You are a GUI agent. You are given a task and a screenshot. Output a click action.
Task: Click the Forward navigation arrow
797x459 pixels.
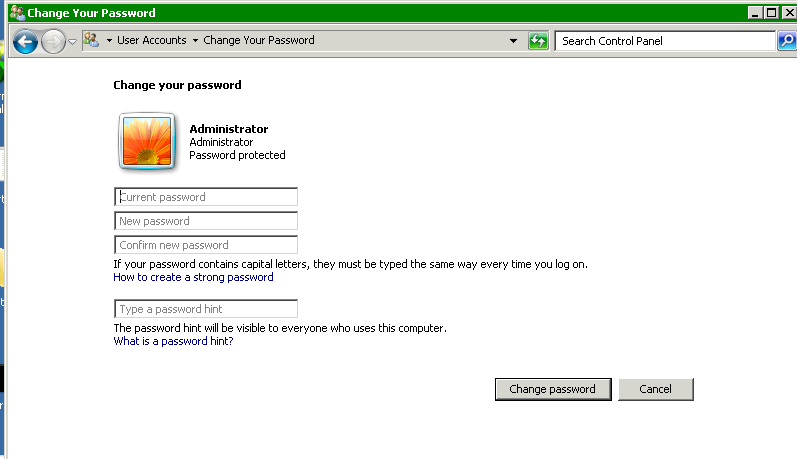point(53,41)
